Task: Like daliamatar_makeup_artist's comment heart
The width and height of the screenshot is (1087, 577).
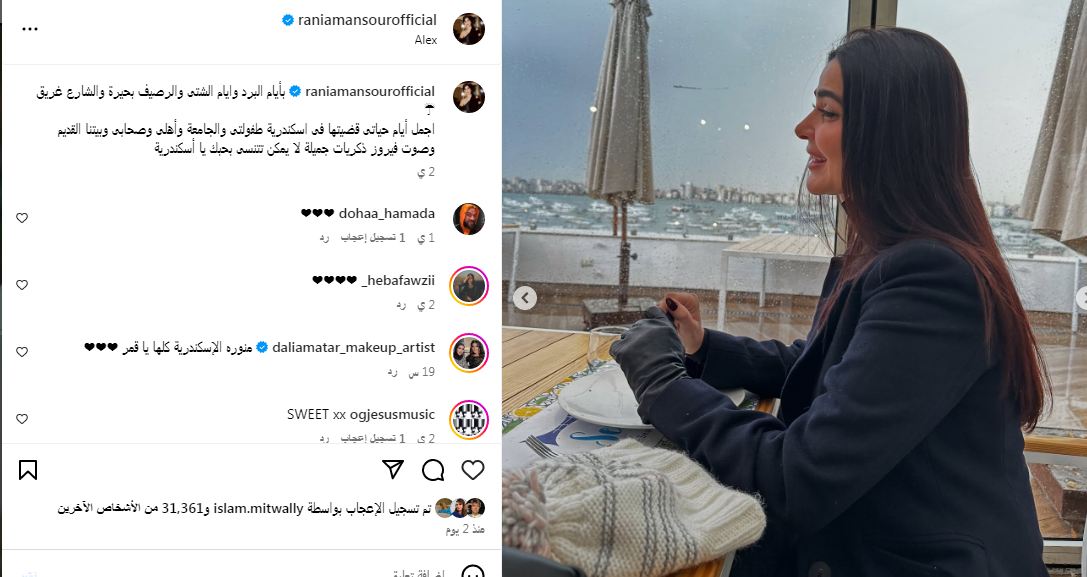Action: [22, 352]
